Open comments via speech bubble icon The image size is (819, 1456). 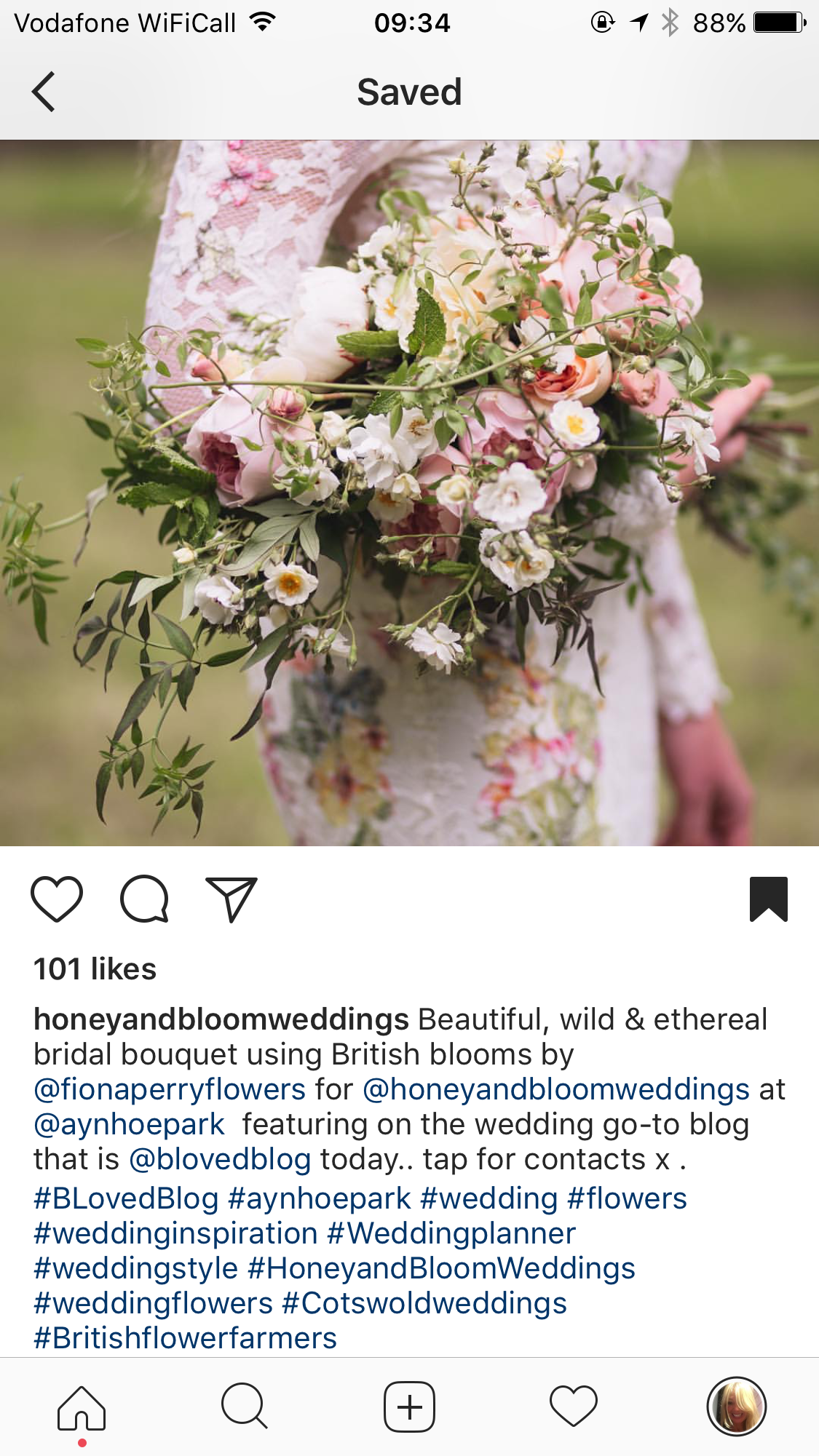point(144,899)
